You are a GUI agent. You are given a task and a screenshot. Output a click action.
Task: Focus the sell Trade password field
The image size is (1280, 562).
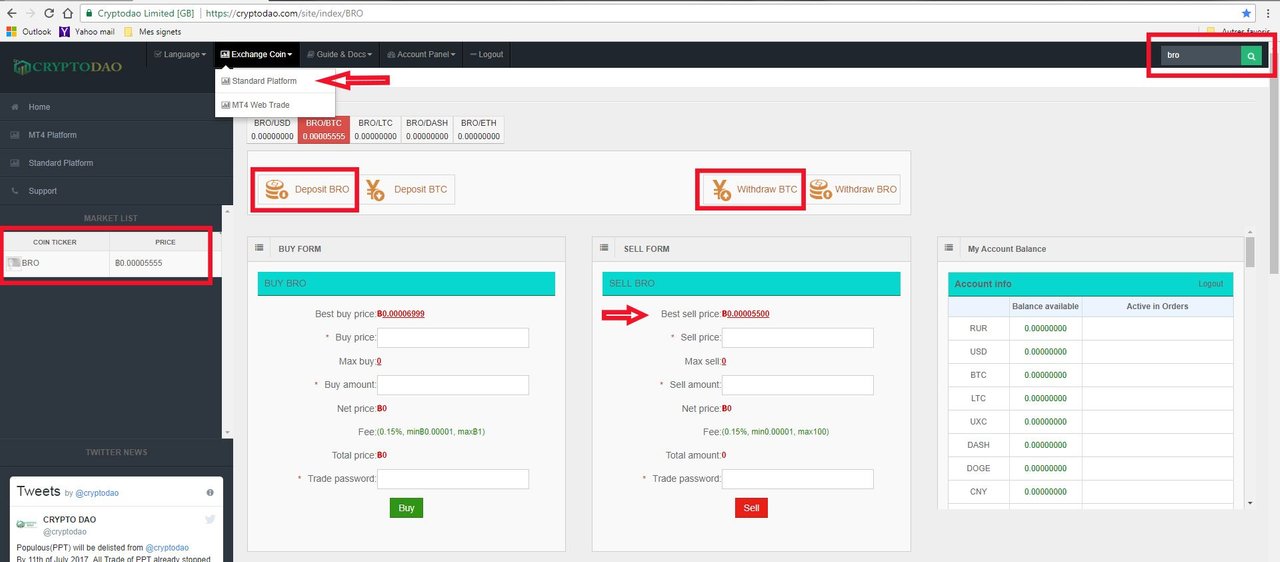(x=798, y=479)
